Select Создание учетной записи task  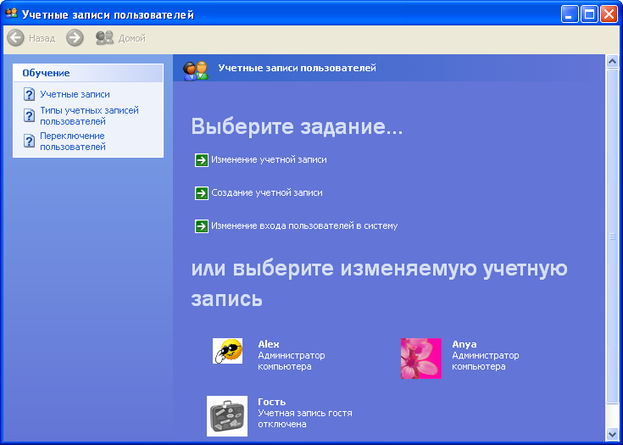coord(267,193)
